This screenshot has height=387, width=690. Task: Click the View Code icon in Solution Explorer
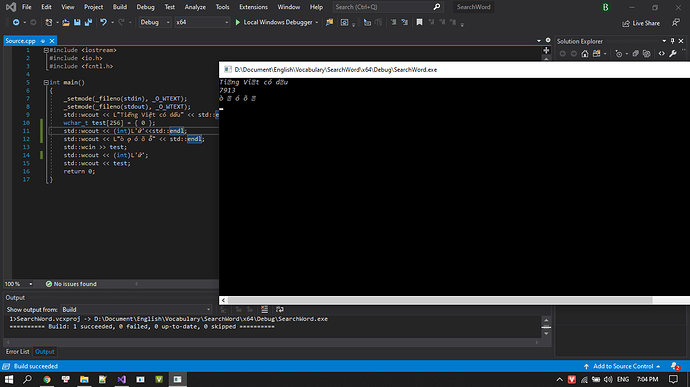[661, 54]
